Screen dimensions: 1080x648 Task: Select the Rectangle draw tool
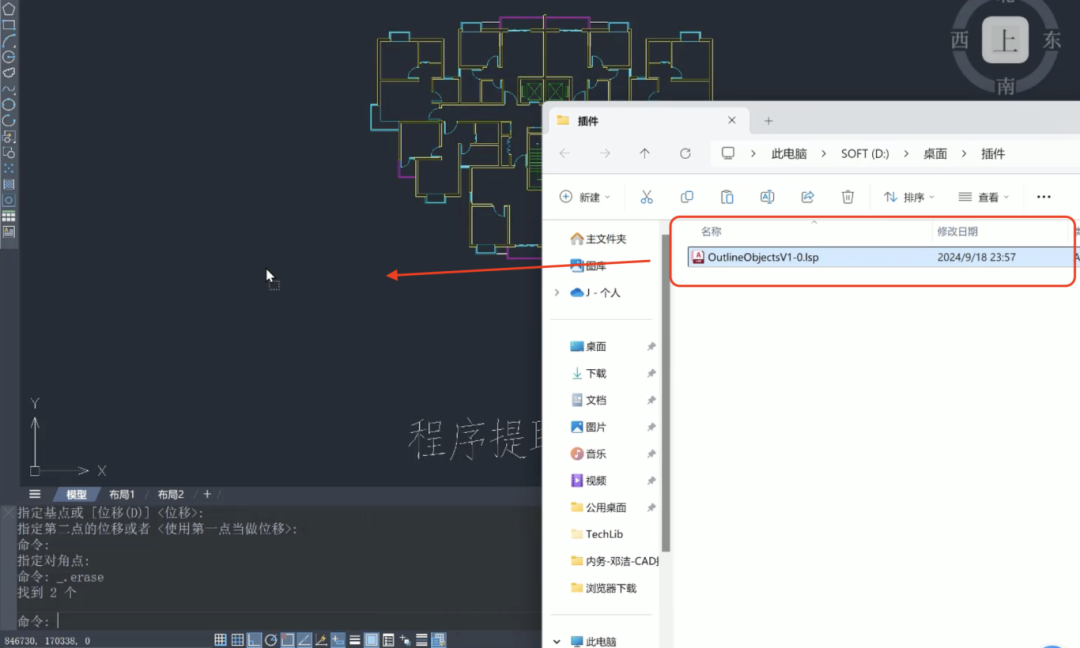(x=9, y=25)
